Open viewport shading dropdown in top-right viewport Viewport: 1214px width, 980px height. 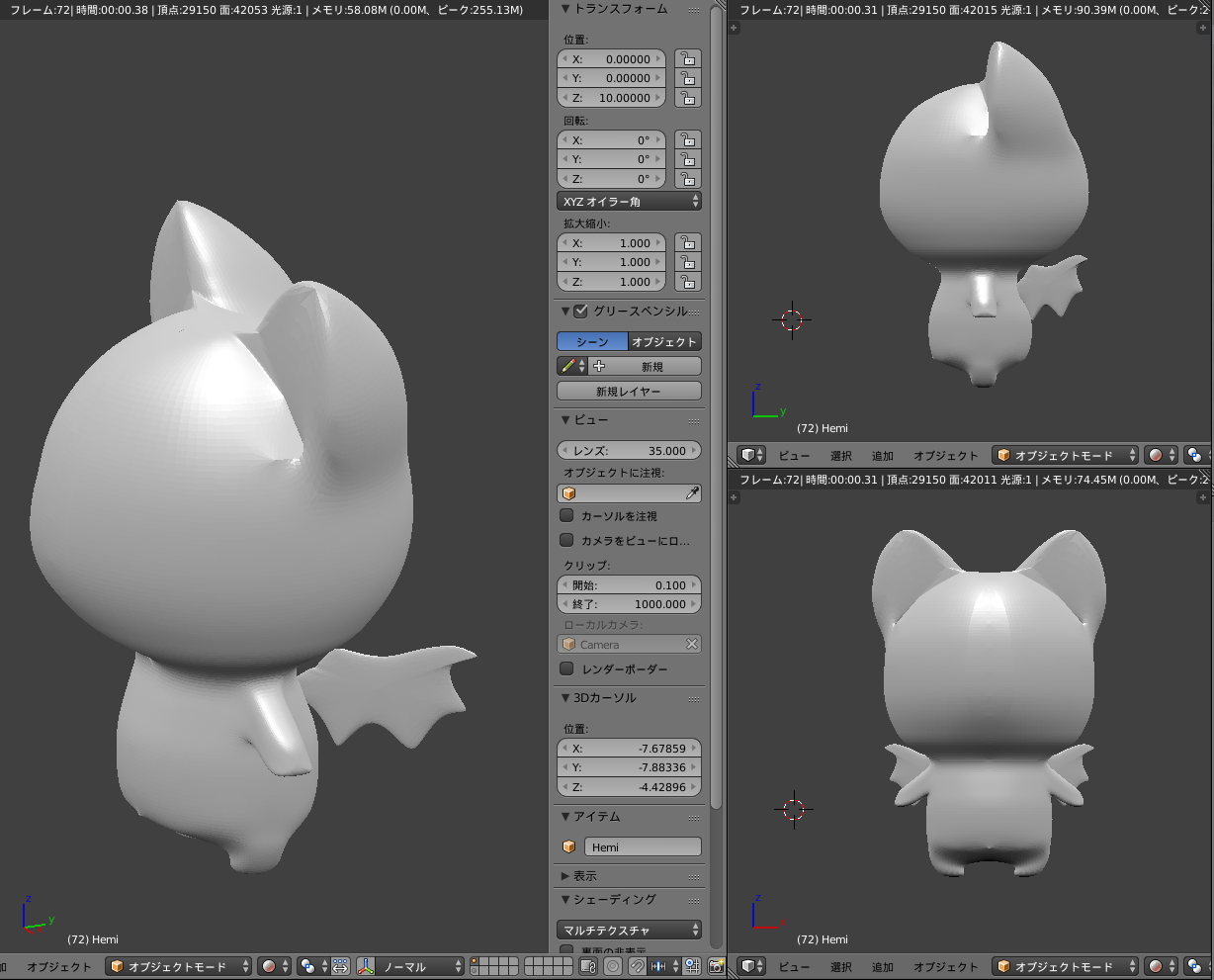click(x=1162, y=455)
